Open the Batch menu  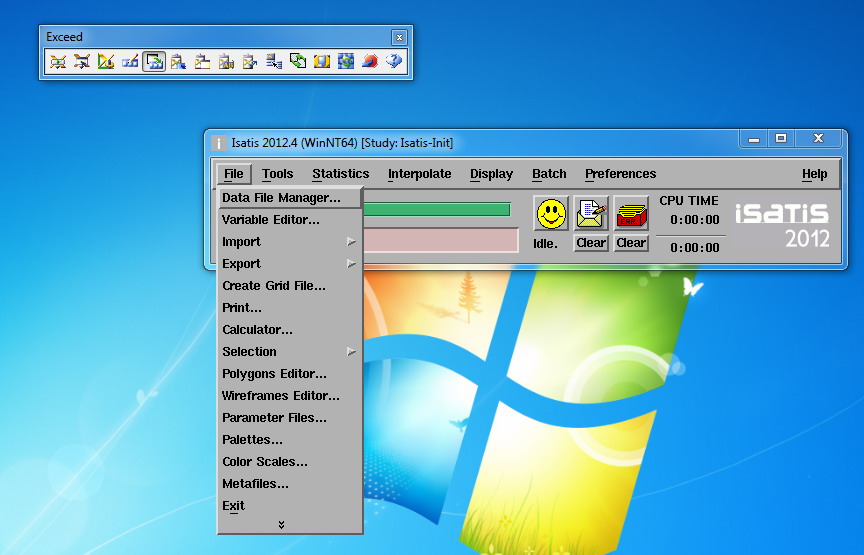pyautogui.click(x=549, y=174)
